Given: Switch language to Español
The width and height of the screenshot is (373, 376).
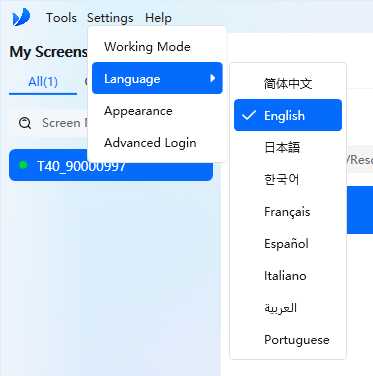Looking at the screenshot, I should (288, 244).
